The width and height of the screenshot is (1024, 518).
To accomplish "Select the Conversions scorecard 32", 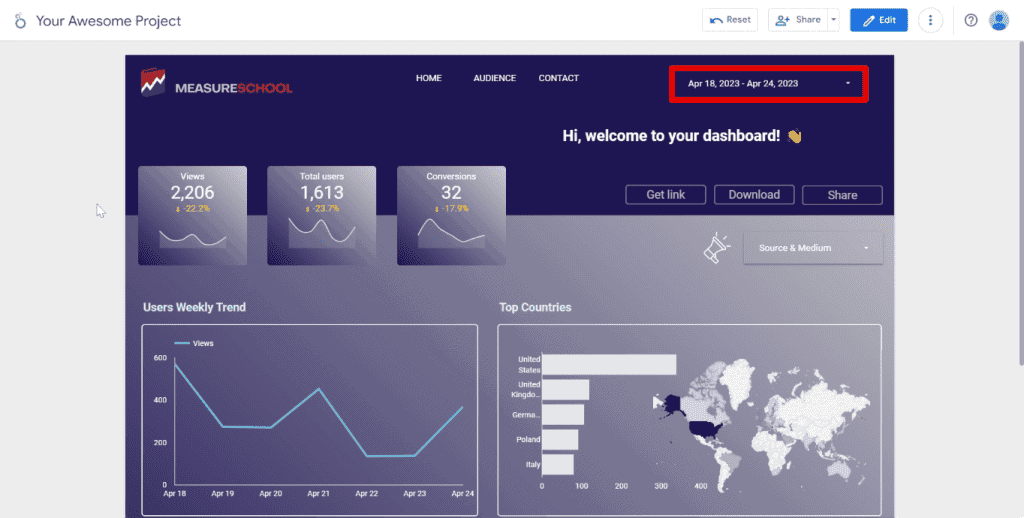I will point(451,216).
